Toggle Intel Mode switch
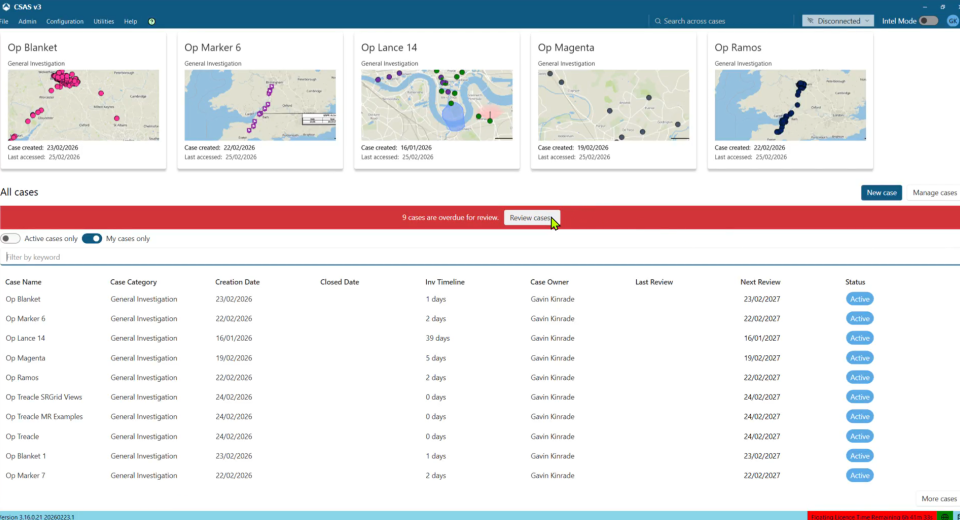Image resolution: width=960 pixels, height=520 pixels. pos(928,21)
